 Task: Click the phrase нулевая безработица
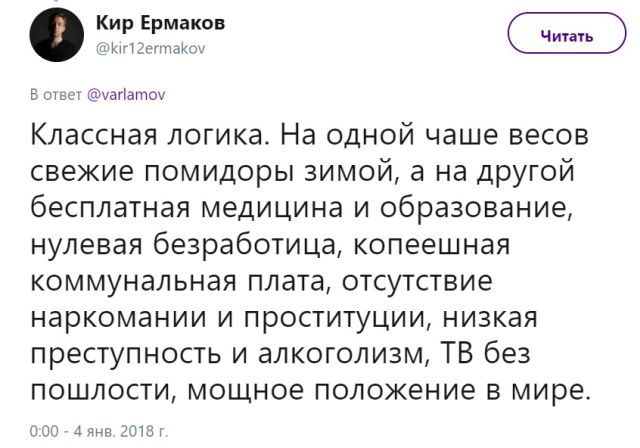185,244
